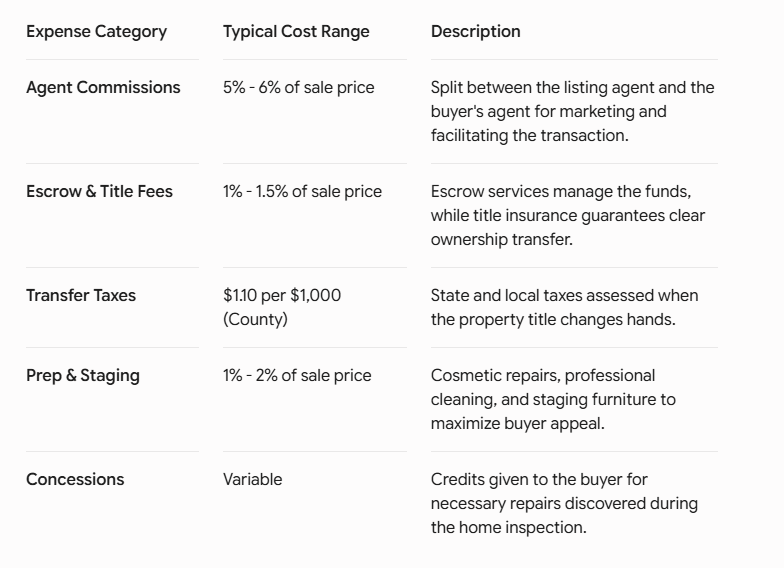Image resolution: width=784 pixels, height=568 pixels.
Task: Click the Typical Cost Range column header
Action: (x=296, y=32)
